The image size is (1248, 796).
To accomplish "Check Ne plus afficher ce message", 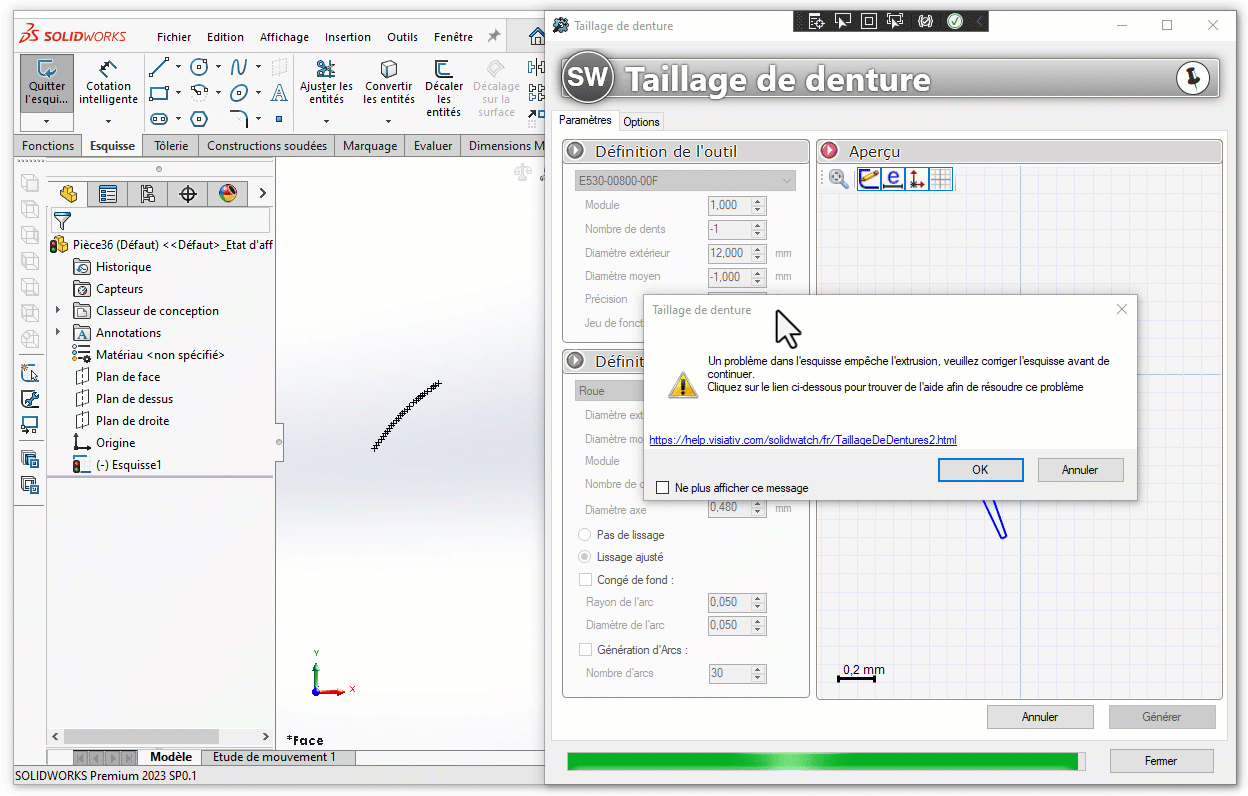I will (662, 488).
